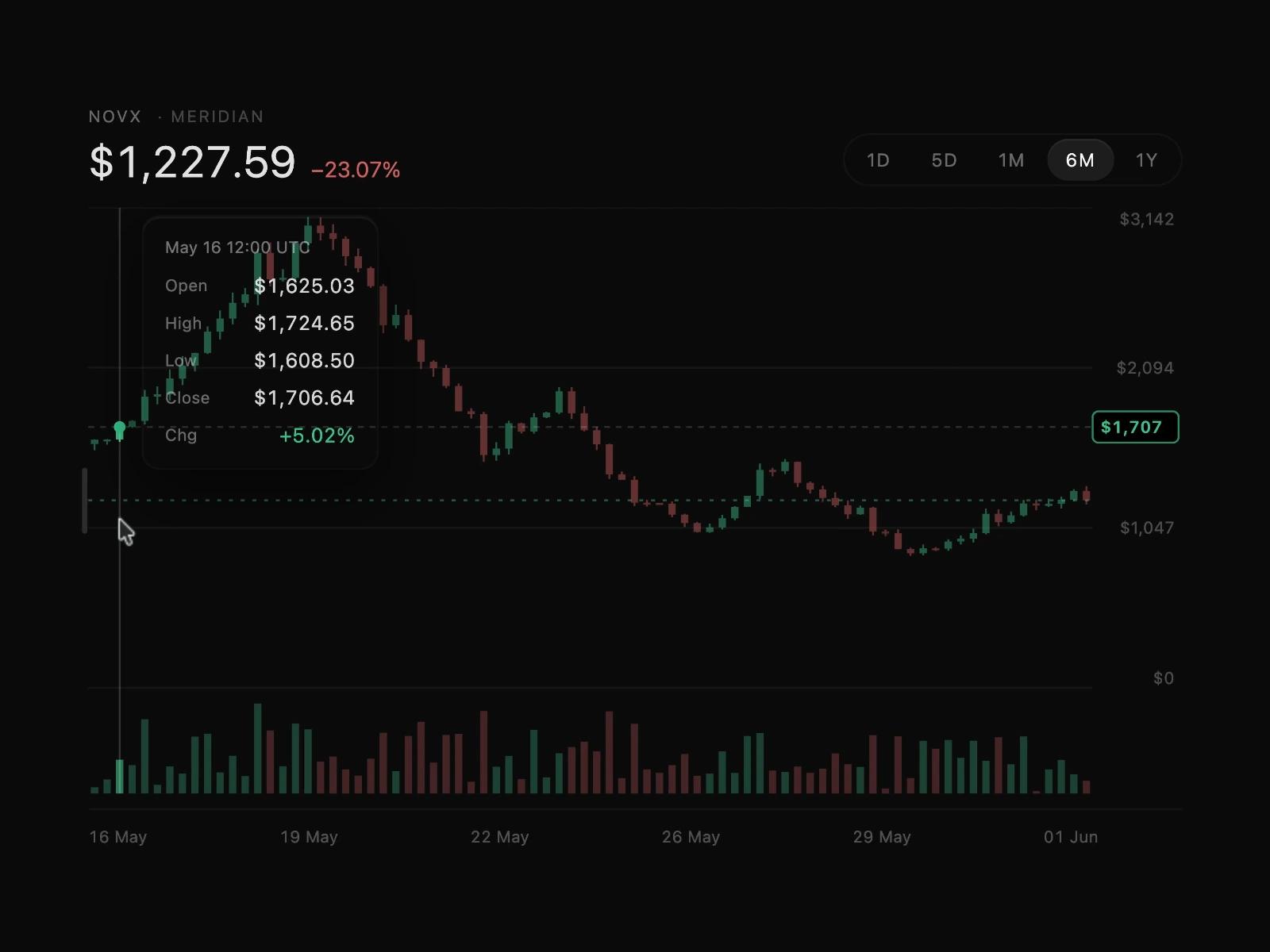This screenshot has width=1270, height=952.
Task: Click the 16 May date label
Action: pos(118,837)
